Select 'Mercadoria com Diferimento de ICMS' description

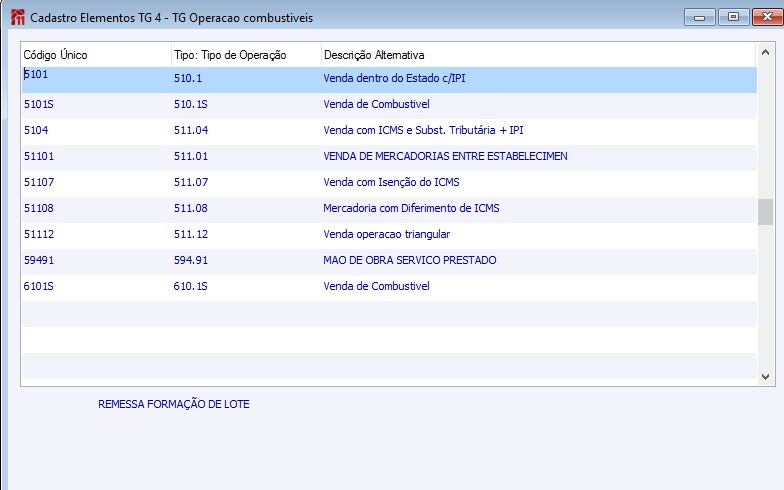(411, 208)
